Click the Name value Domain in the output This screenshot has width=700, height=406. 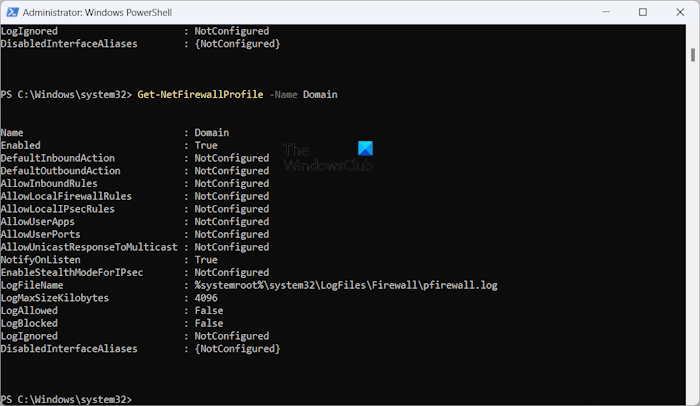tap(212, 132)
